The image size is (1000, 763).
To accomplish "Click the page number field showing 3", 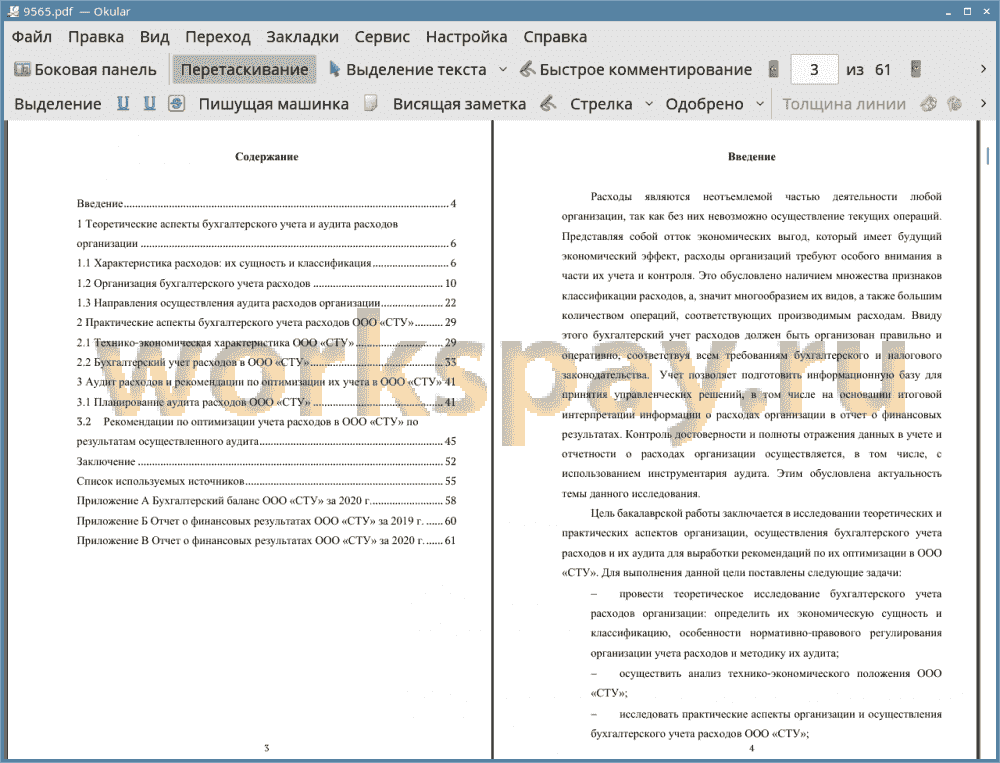I will tap(814, 70).
